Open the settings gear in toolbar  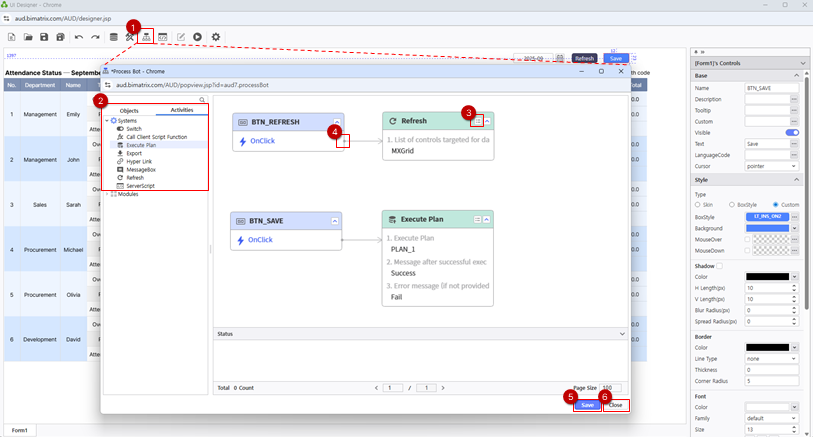215,37
